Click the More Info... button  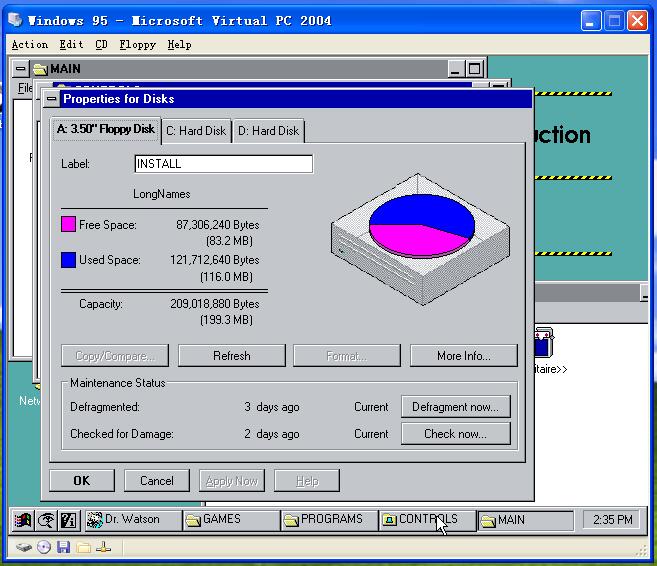[464, 356]
